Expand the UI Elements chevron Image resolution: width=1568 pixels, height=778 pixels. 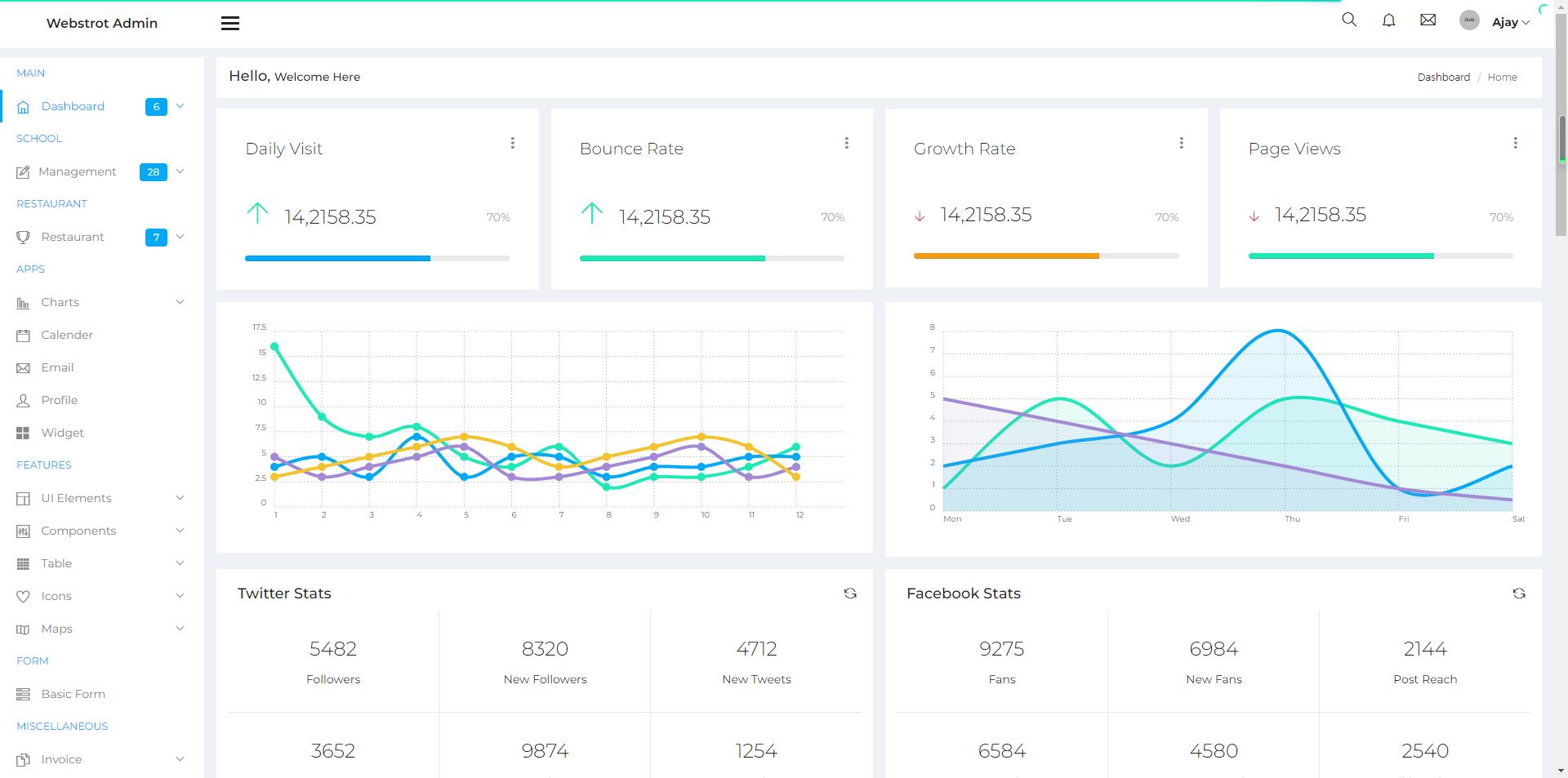tap(180, 498)
